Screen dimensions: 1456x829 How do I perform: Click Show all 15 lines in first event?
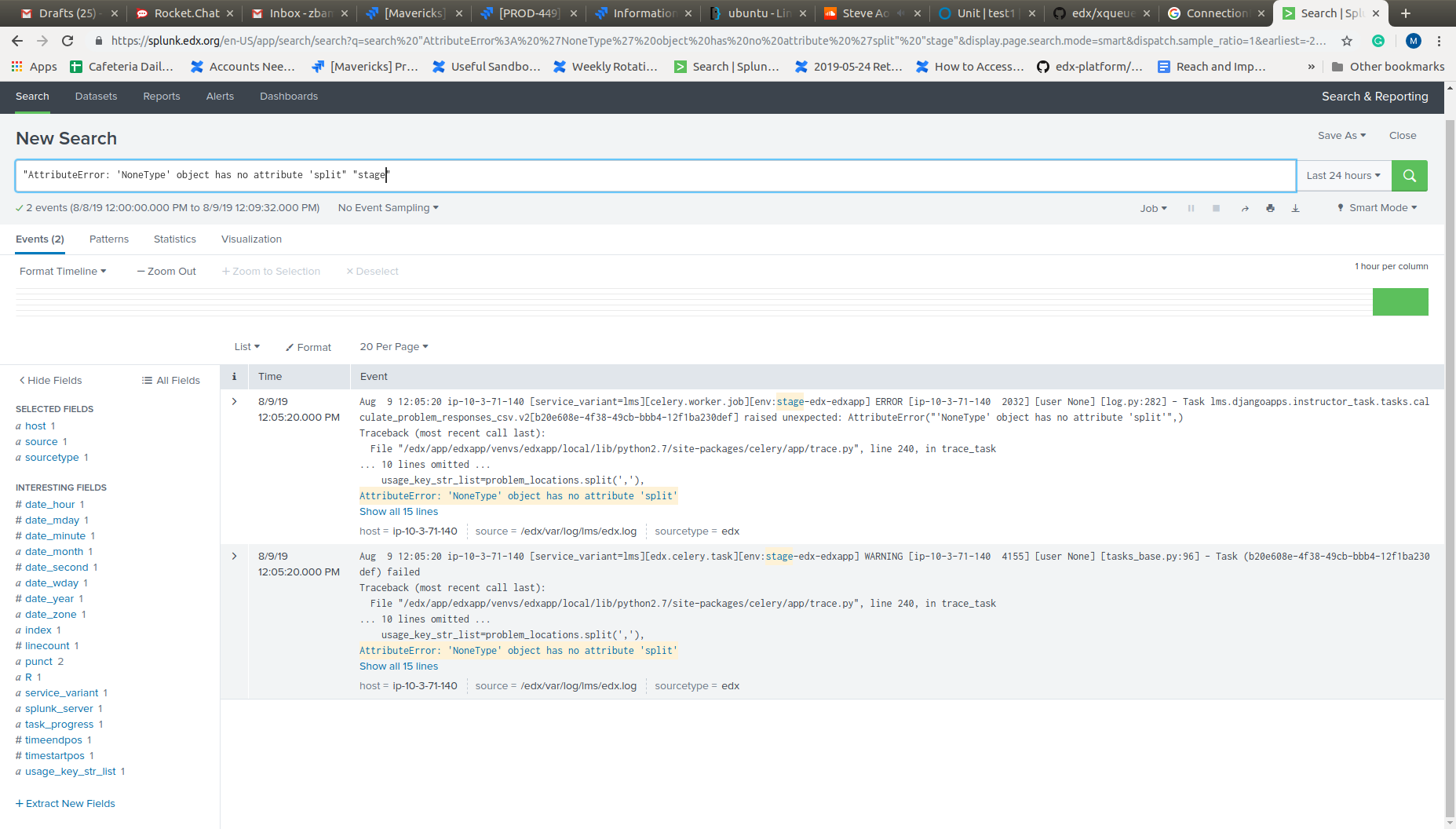click(x=399, y=512)
